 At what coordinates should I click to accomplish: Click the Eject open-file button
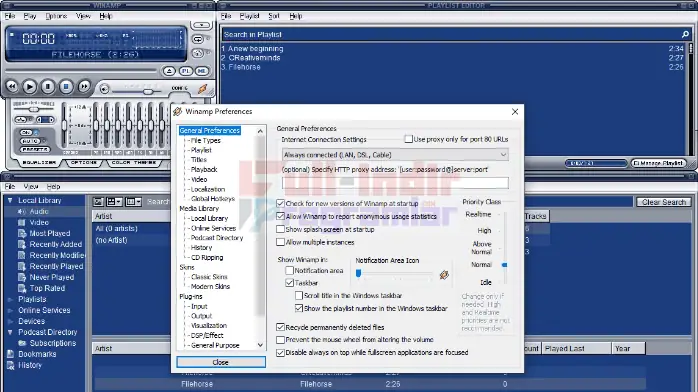169,71
